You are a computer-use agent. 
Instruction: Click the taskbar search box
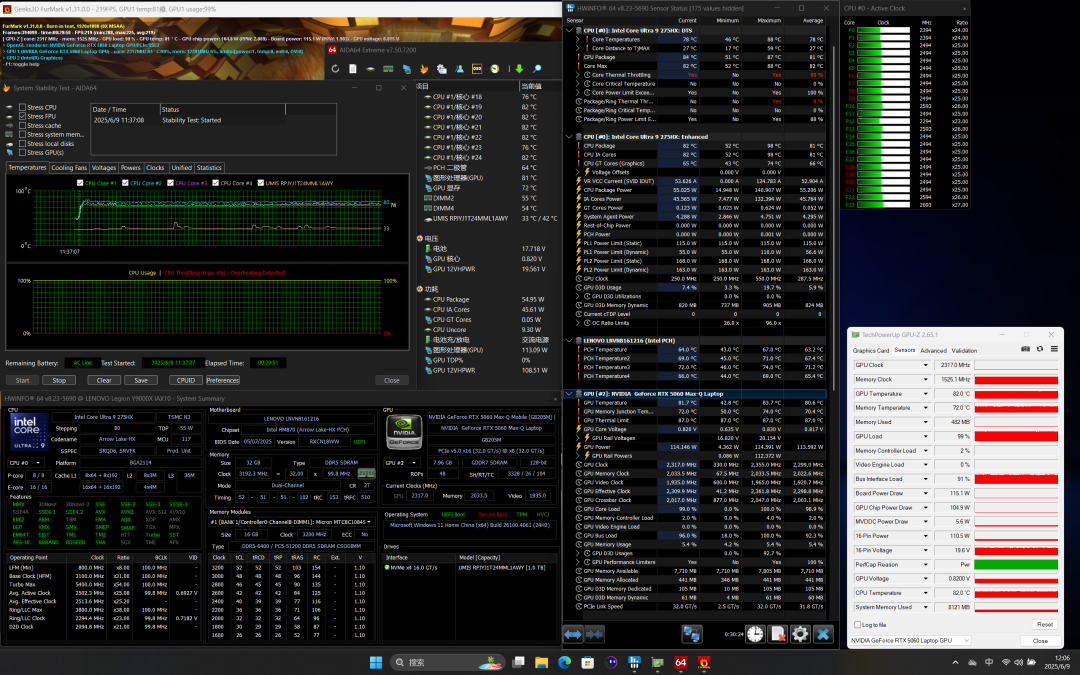(x=447, y=662)
